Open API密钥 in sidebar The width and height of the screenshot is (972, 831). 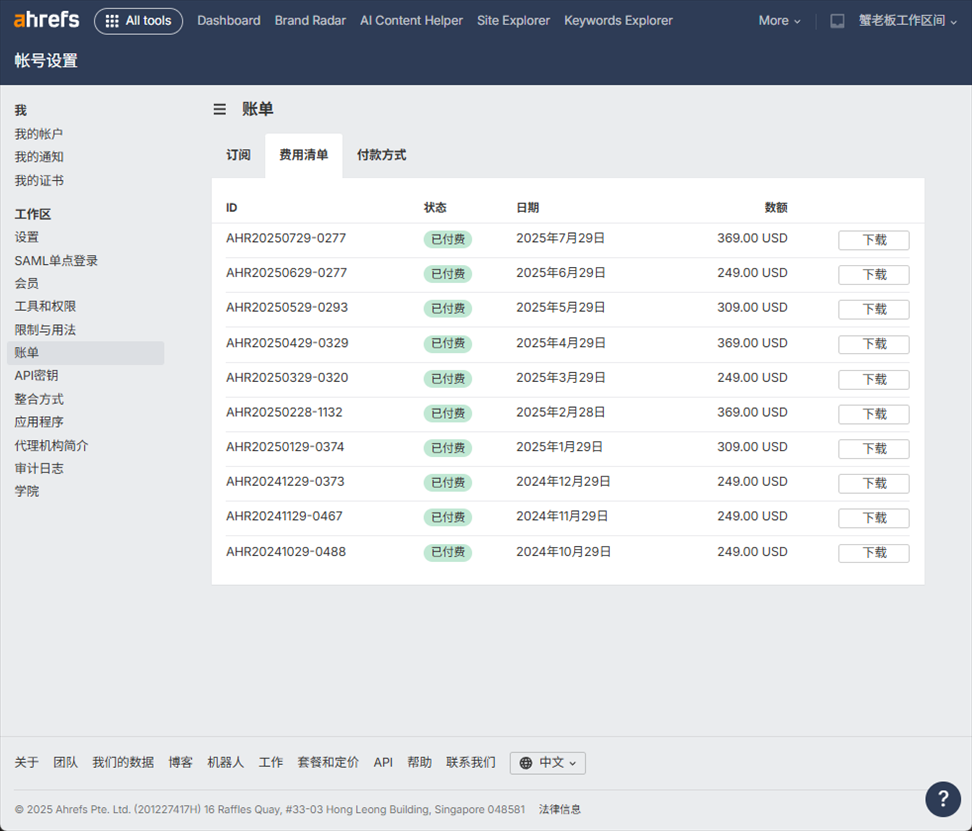point(36,376)
